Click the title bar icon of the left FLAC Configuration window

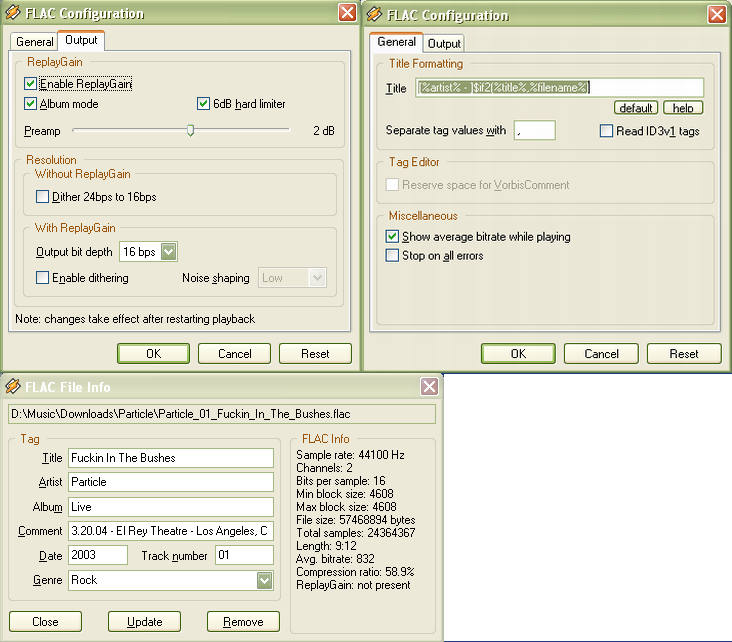coord(13,13)
